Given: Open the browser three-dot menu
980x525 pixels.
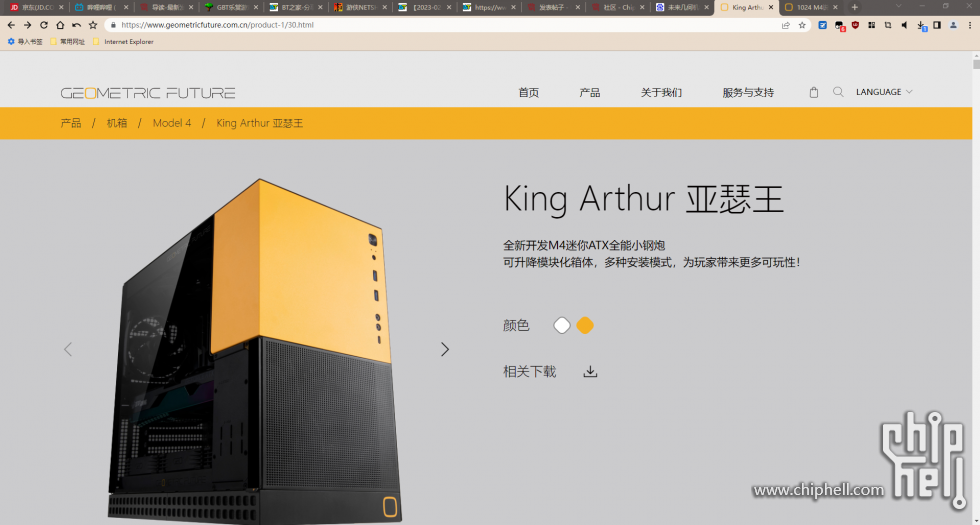Looking at the screenshot, I should coord(969,25).
